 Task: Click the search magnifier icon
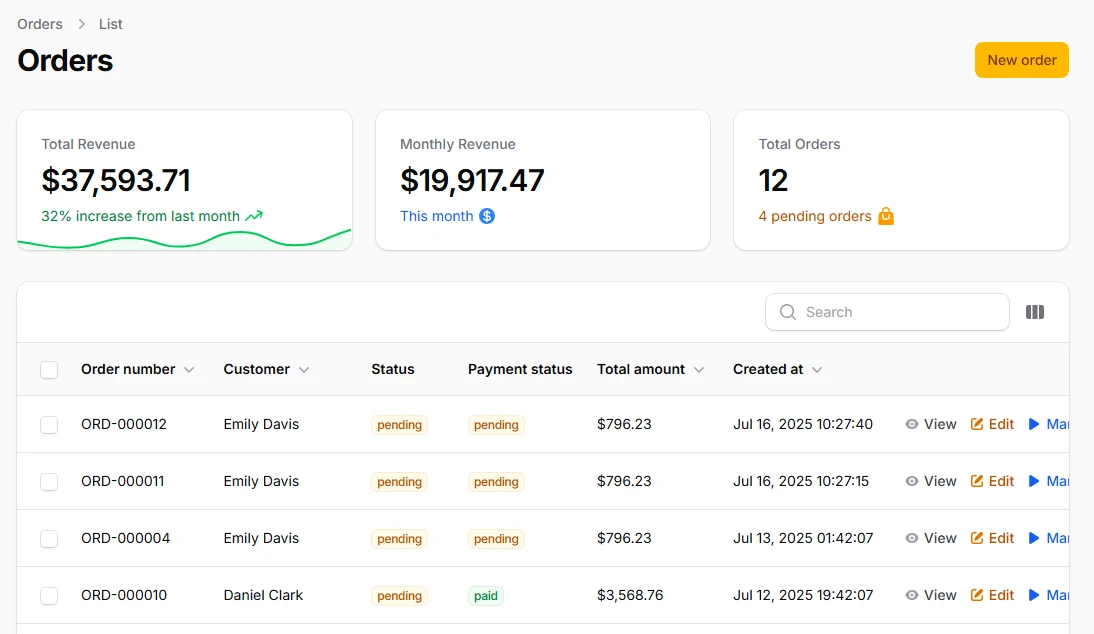click(x=788, y=312)
